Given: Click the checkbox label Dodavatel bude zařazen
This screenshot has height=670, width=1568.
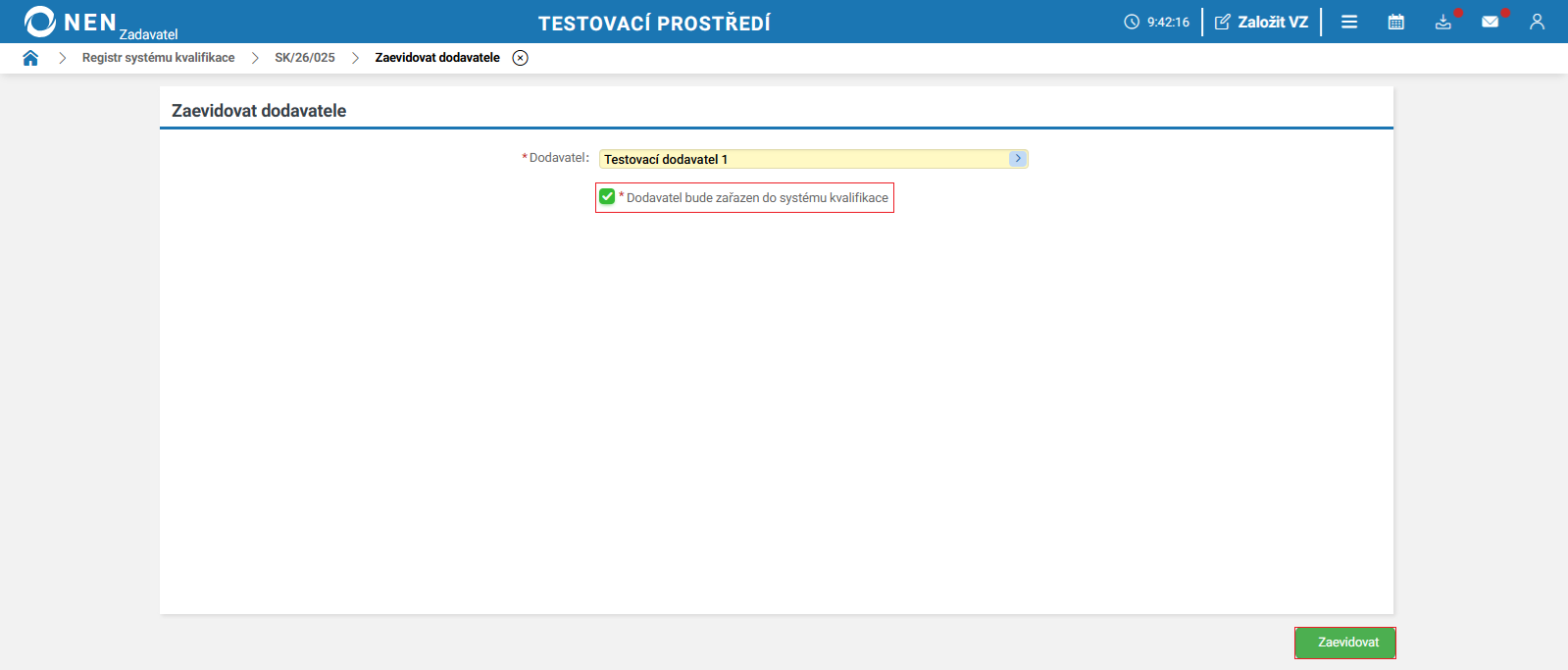Looking at the screenshot, I should point(757,197).
